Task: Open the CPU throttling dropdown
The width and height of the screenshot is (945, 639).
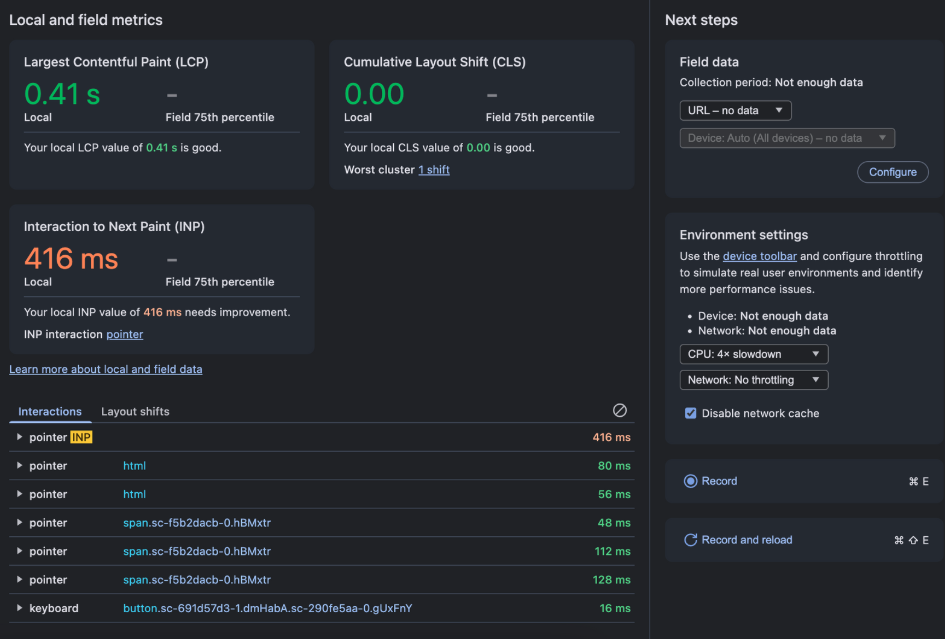Action: [753, 353]
